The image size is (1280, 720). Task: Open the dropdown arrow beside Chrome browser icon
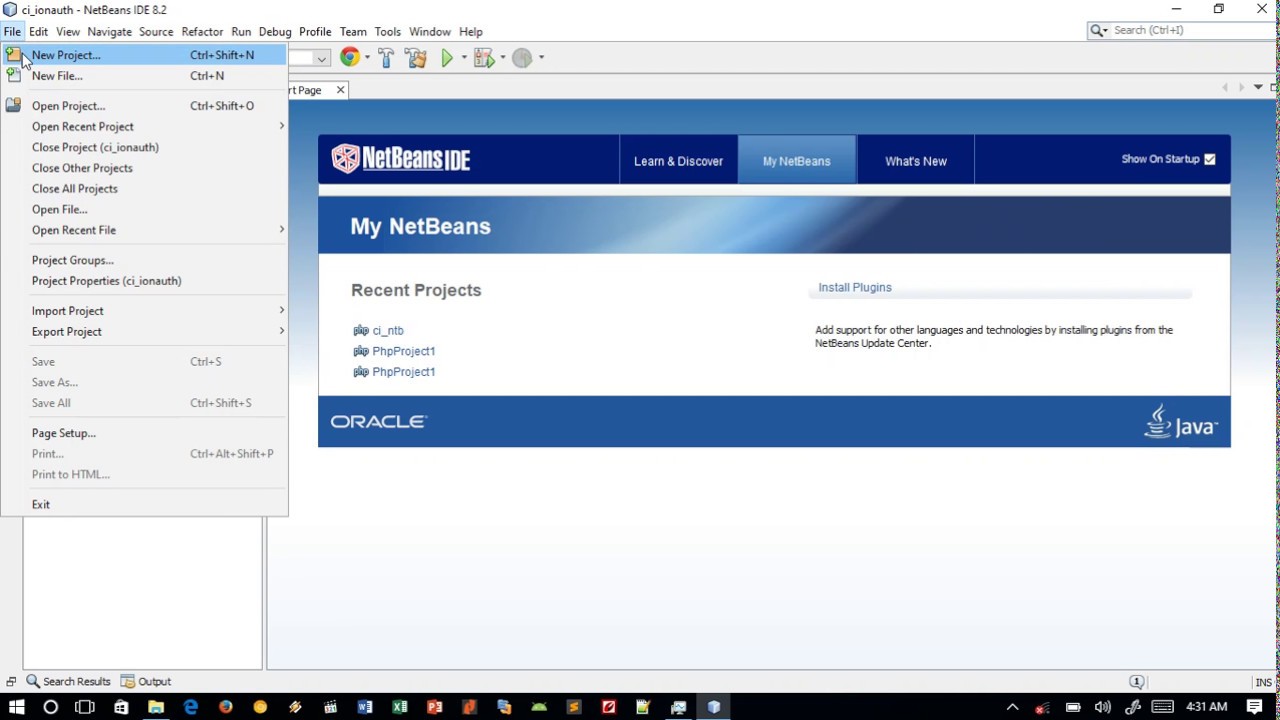367,58
